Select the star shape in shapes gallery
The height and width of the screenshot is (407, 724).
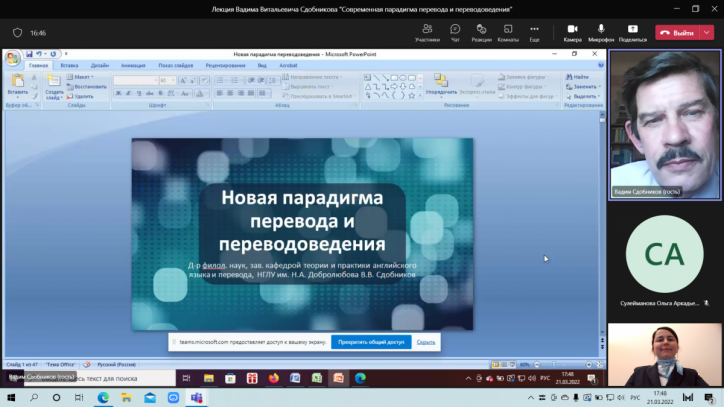pyautogui.click(x=411, y=96)
